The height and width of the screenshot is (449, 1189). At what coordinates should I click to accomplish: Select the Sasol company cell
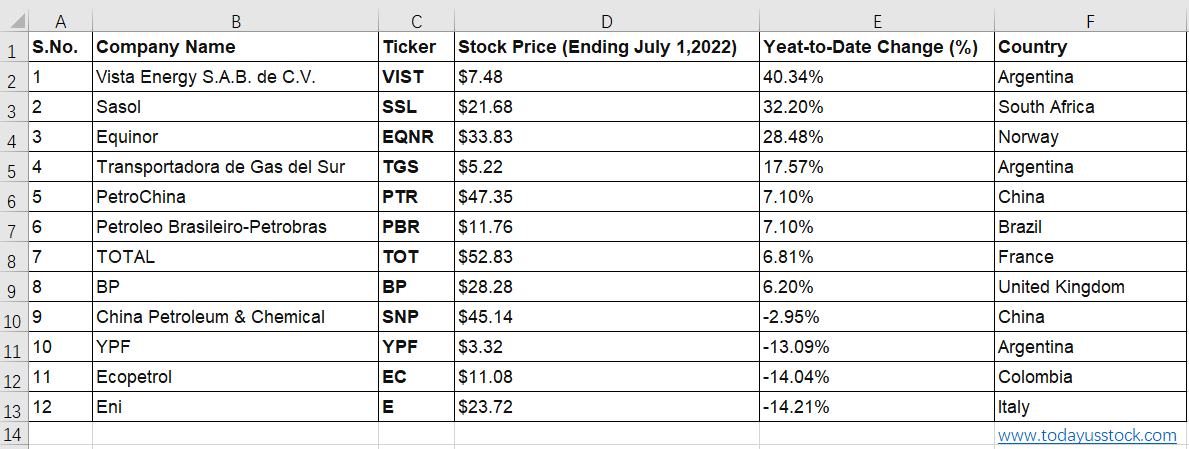click(x=235, y=107)
